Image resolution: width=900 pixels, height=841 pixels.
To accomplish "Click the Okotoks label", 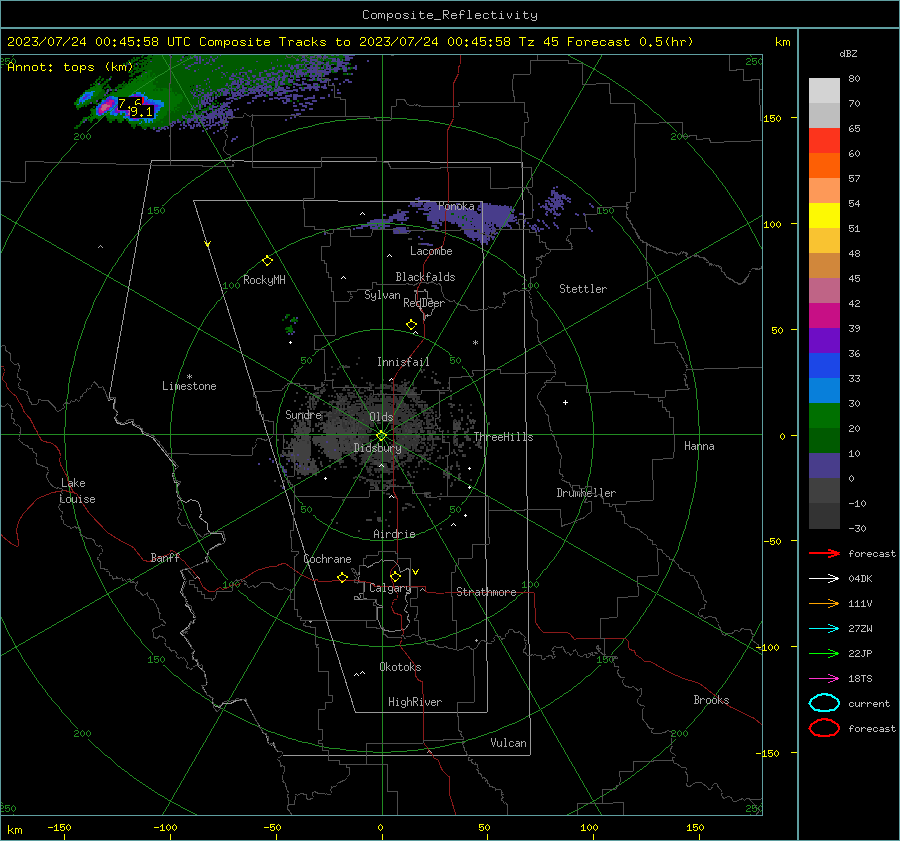I will [400, 667].
